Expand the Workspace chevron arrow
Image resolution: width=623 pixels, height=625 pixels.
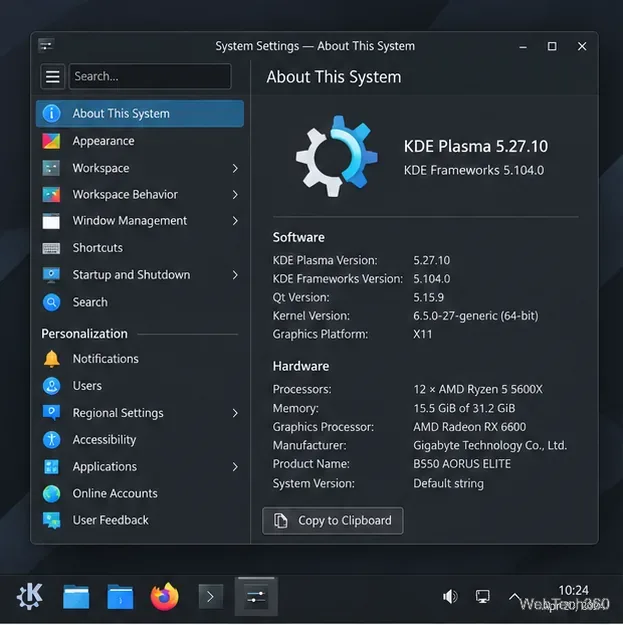pyautogui.click(x=235, y=168)
